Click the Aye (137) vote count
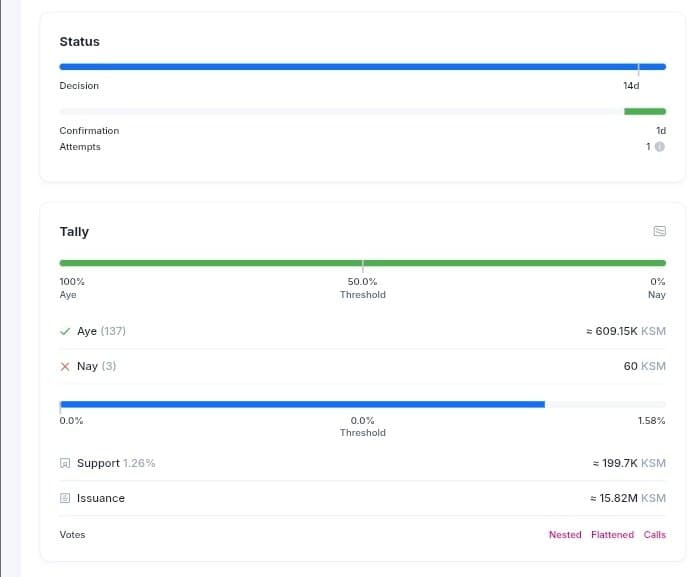Screen dimensions: 689x577 101,331
